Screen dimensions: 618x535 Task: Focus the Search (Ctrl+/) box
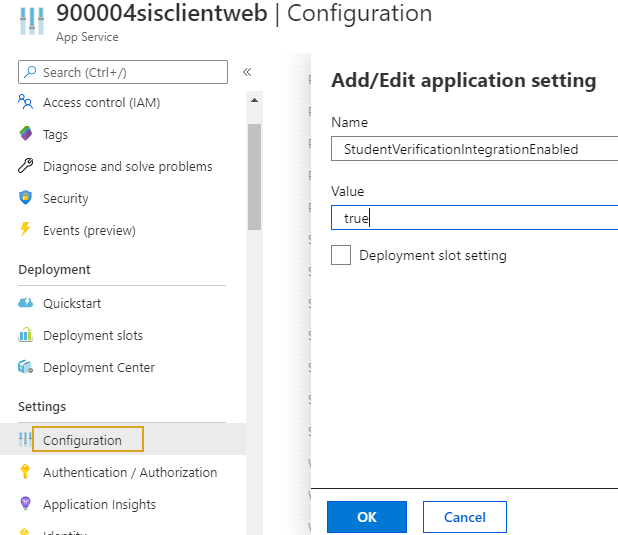coord(123,72)
